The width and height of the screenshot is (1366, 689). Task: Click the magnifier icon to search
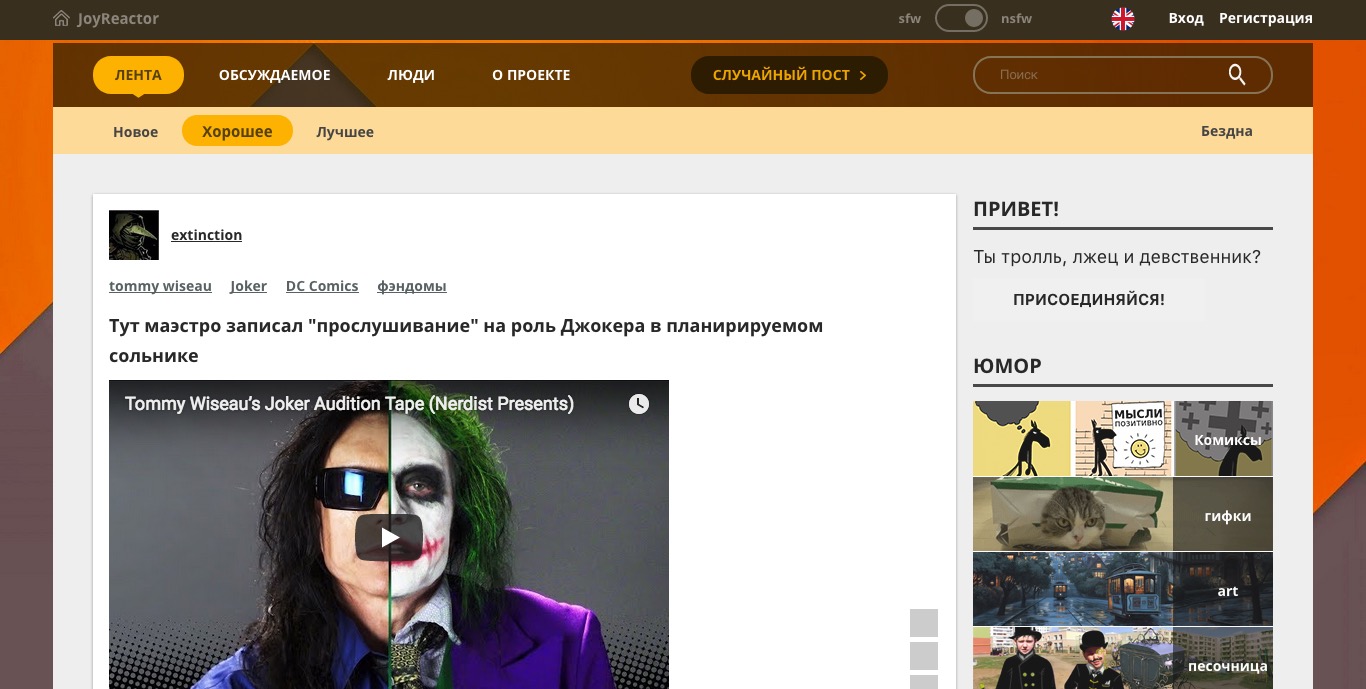point(1236,74)
